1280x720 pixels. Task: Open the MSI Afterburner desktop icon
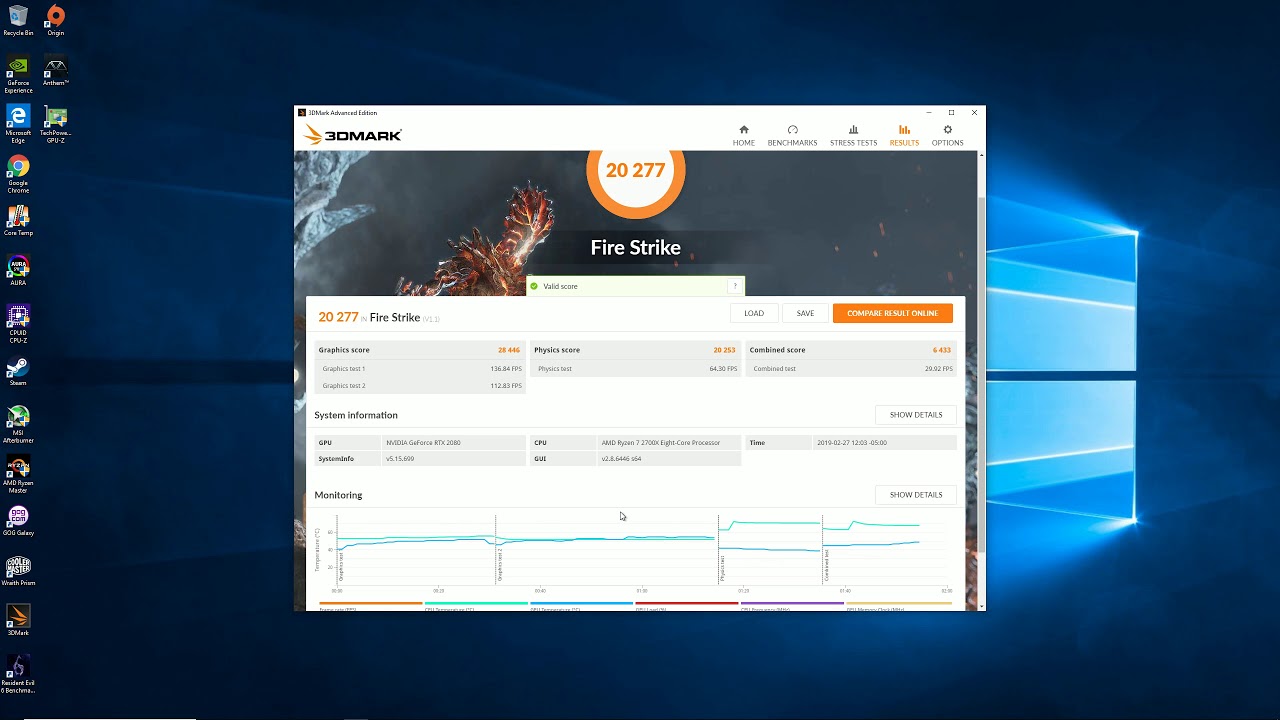pos(18,424)
